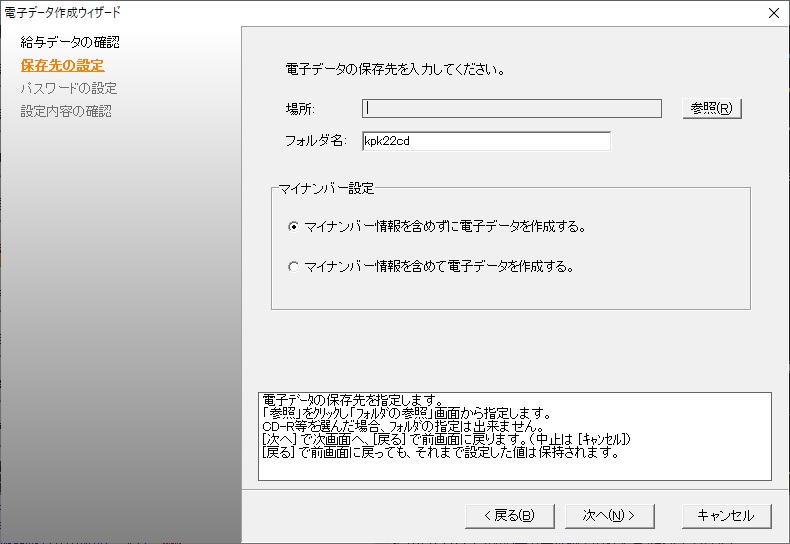790x544 pixels.
Task: Click the 電子データの保存先を入力してください instruction text
Action: point(396,70)
